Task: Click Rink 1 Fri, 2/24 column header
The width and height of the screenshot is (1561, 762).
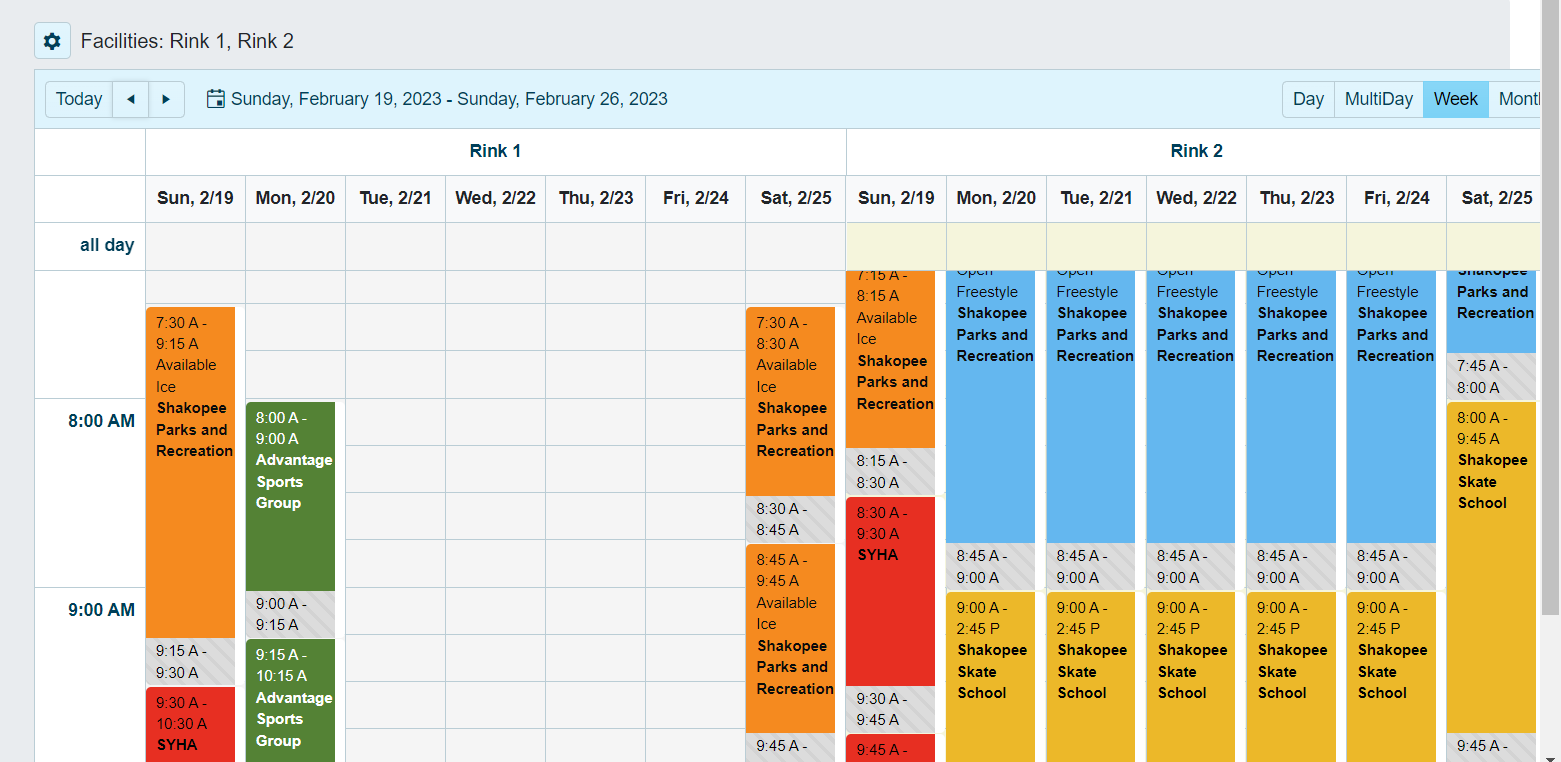Action: tap(695, 198)
